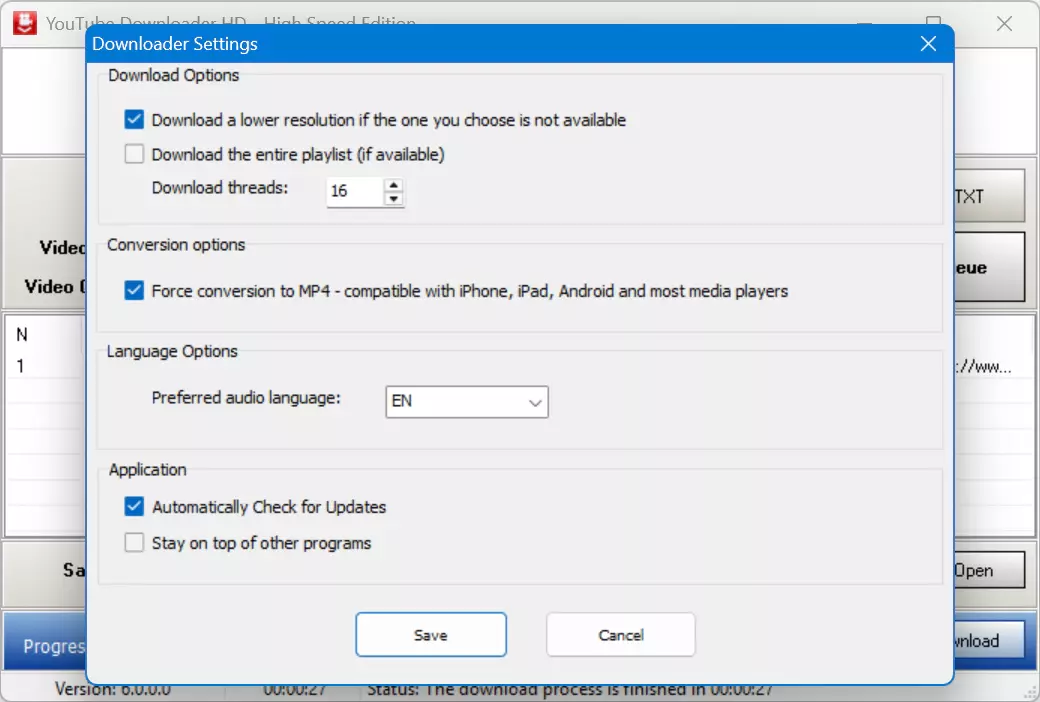
Task: Click the YouTube Downloader HD app icon
Action: [x=25, y=23]
